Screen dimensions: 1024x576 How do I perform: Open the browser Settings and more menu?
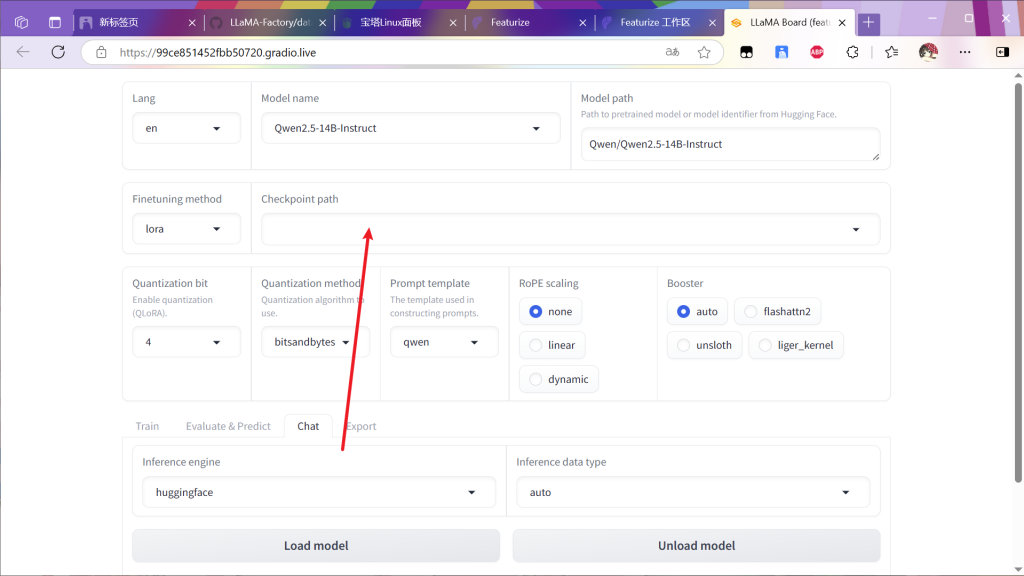click(x=965, y=52)
